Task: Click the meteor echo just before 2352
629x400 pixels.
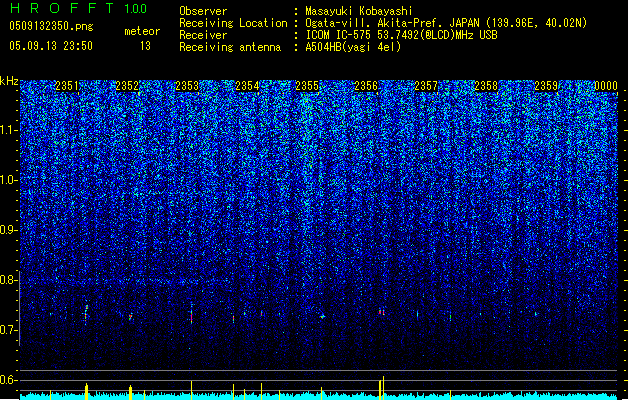Action: [130, 317]
